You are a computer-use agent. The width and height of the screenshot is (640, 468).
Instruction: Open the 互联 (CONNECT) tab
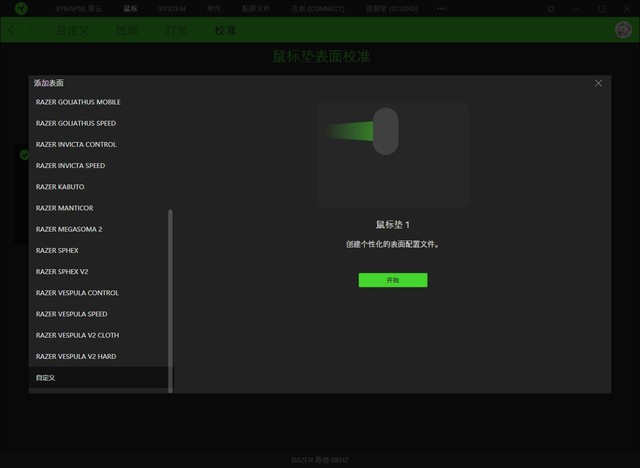pos(318,9)
